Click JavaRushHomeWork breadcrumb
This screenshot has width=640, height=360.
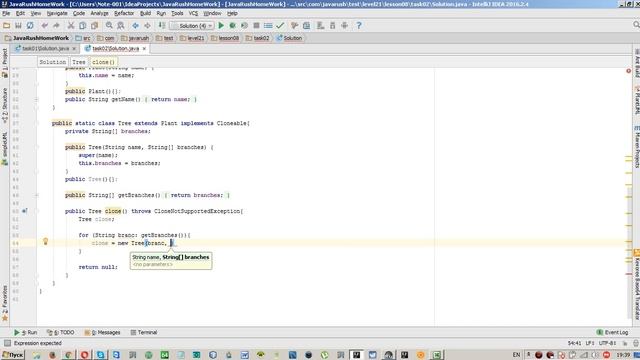point(37,38)
